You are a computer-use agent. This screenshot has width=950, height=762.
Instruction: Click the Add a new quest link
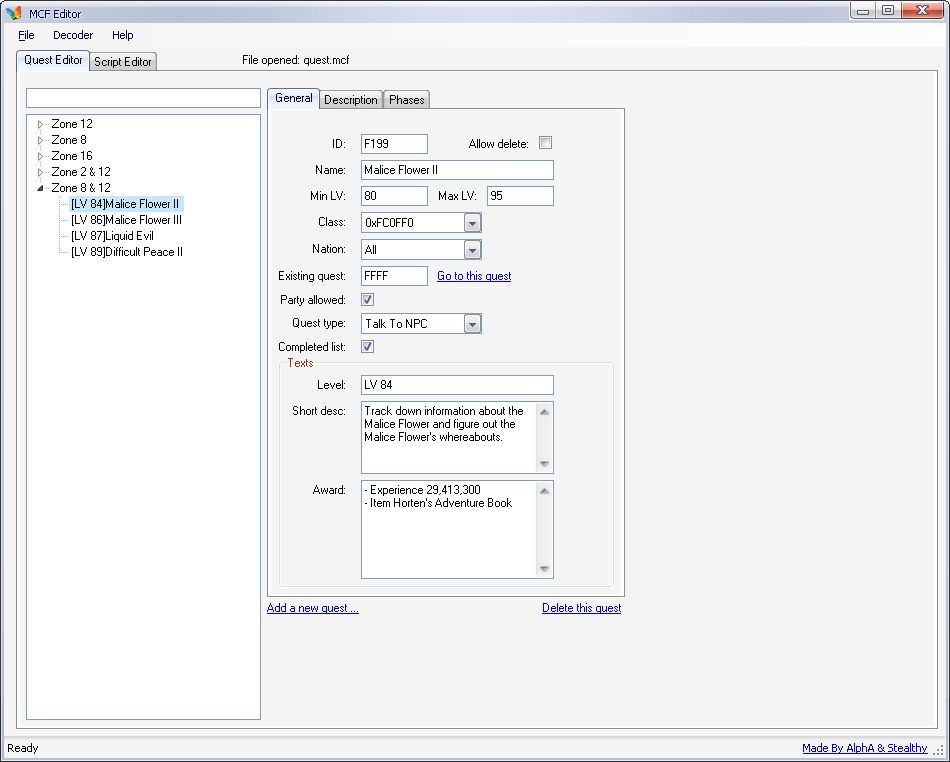(x=312, y=608)
